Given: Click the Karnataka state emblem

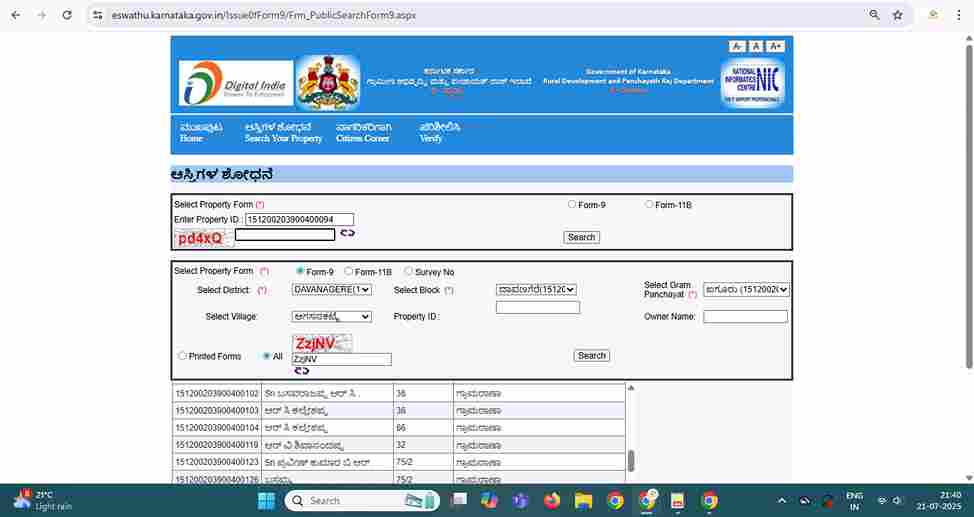Looking at the screenshot, I should 328,83.
